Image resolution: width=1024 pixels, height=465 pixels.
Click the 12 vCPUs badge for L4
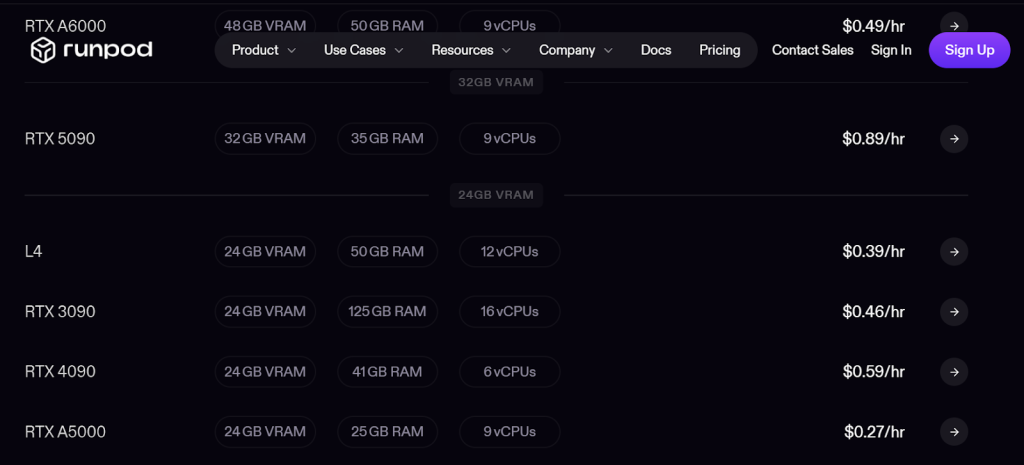509,252
